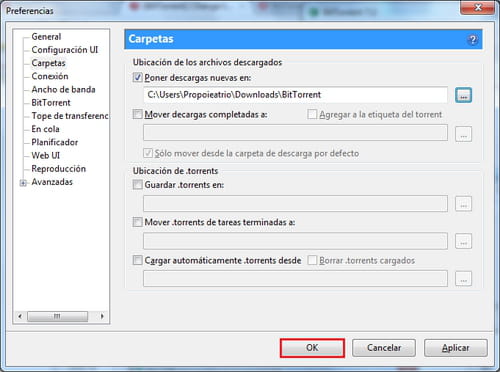
Task: Click the Guardar .torrents path field
Action: coord(295,204)
